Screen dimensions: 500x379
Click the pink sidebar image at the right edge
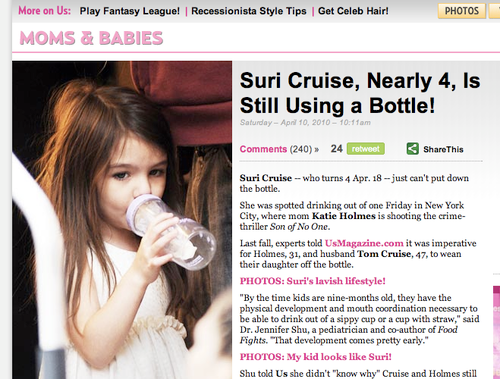497,332
